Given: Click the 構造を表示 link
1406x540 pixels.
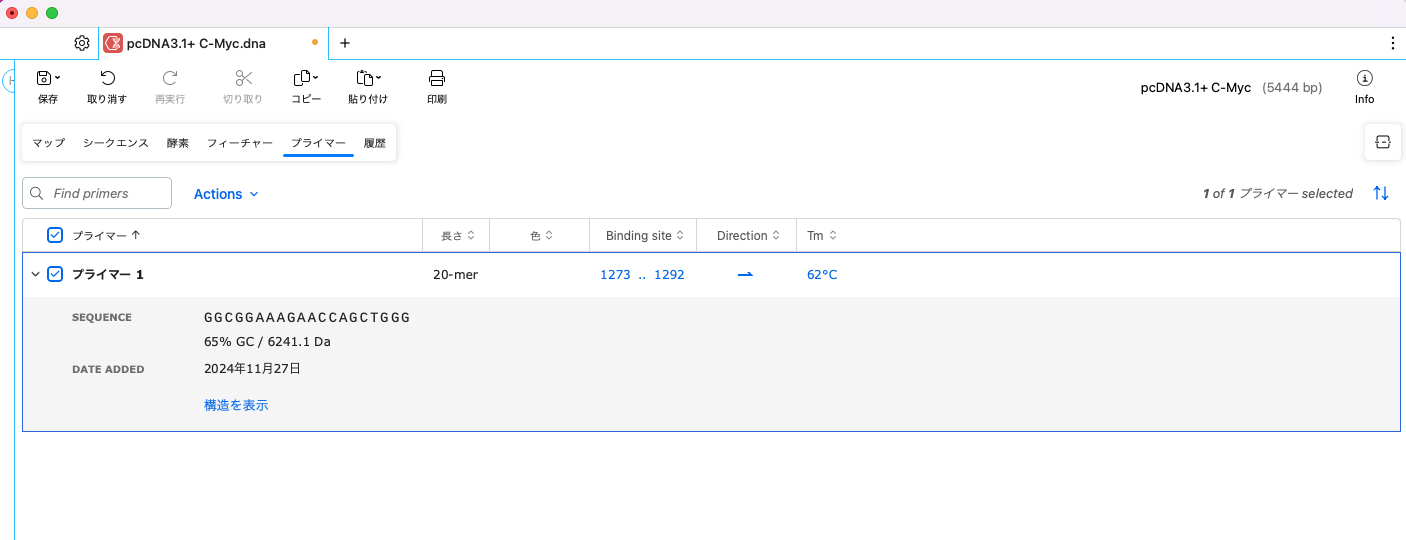Looking at the screenshot, I should (x=236, y=405).
